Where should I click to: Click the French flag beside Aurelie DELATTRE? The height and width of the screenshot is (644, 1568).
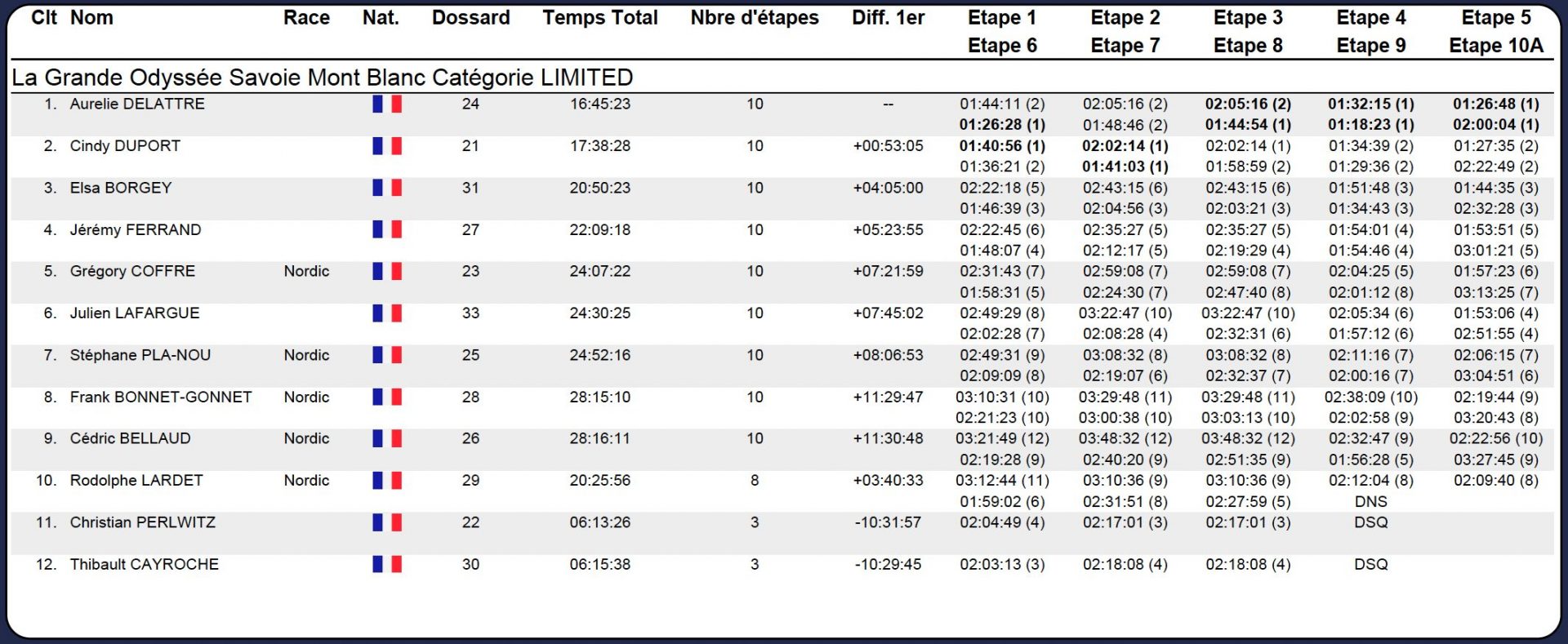(x=387, y=104)
